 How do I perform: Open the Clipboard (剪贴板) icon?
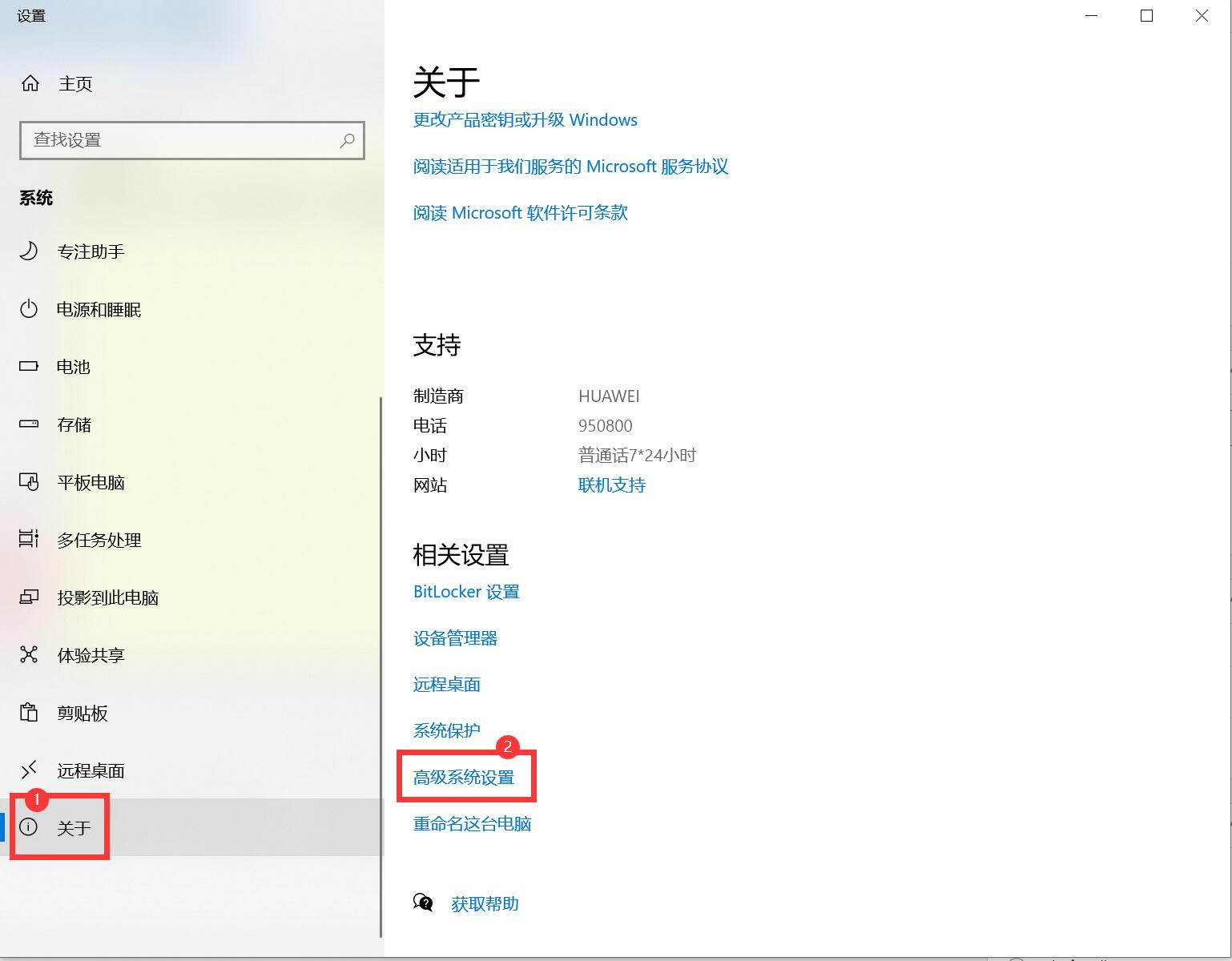(29, 713)
